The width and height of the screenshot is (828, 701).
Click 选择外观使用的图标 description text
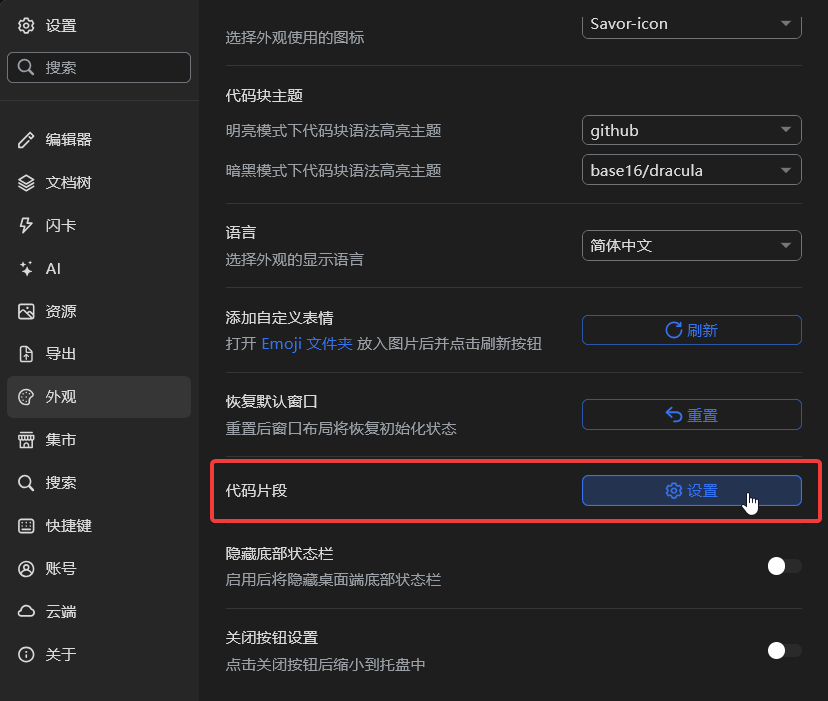tap(295, 38)
